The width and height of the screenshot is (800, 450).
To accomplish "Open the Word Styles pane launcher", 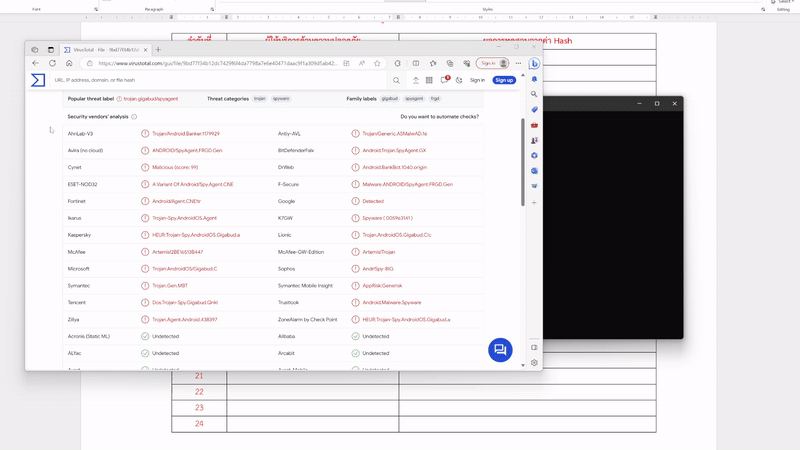I will click(x=763, y=9).
